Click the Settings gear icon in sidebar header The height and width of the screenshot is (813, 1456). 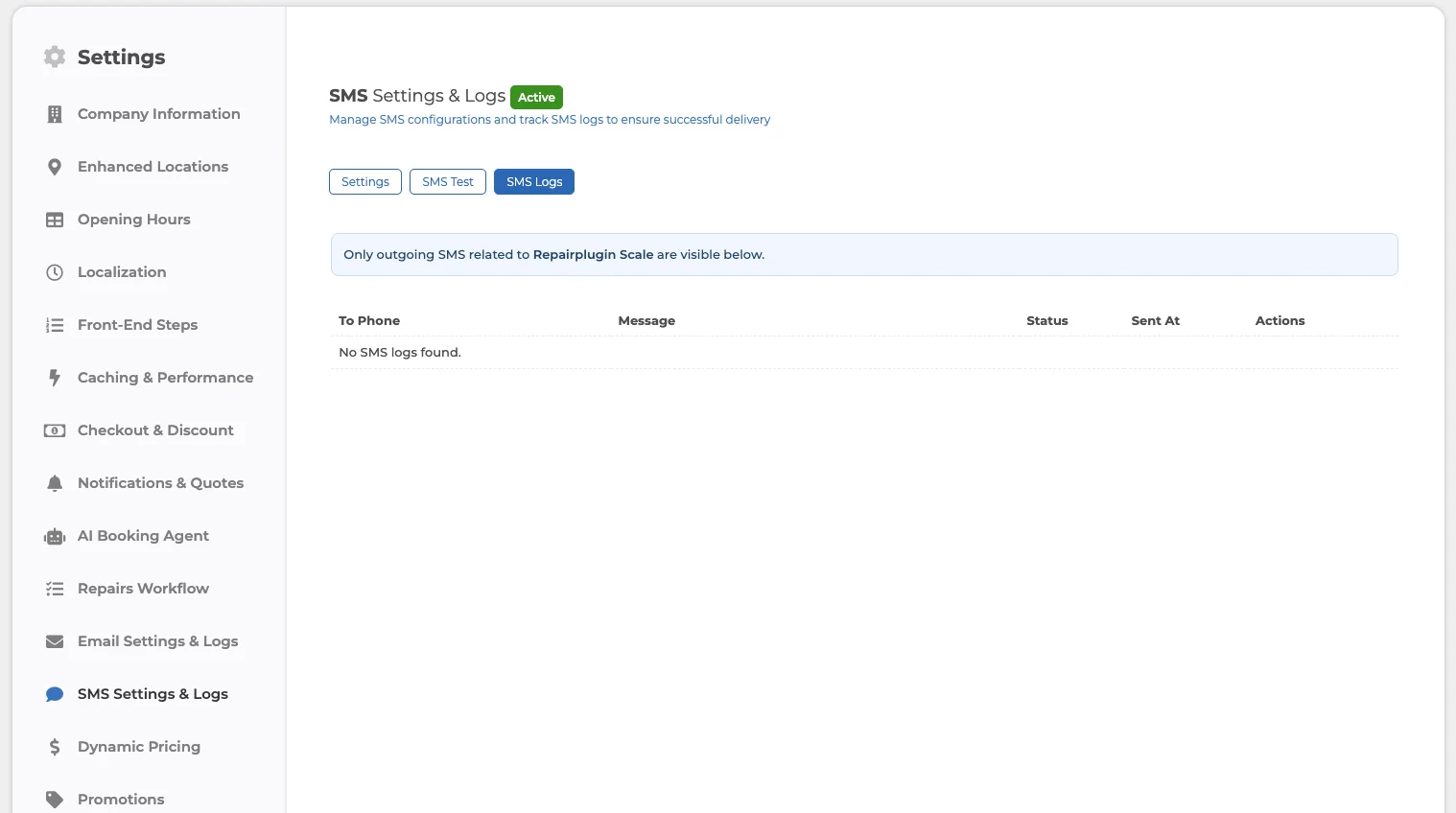tap(55, 57)
